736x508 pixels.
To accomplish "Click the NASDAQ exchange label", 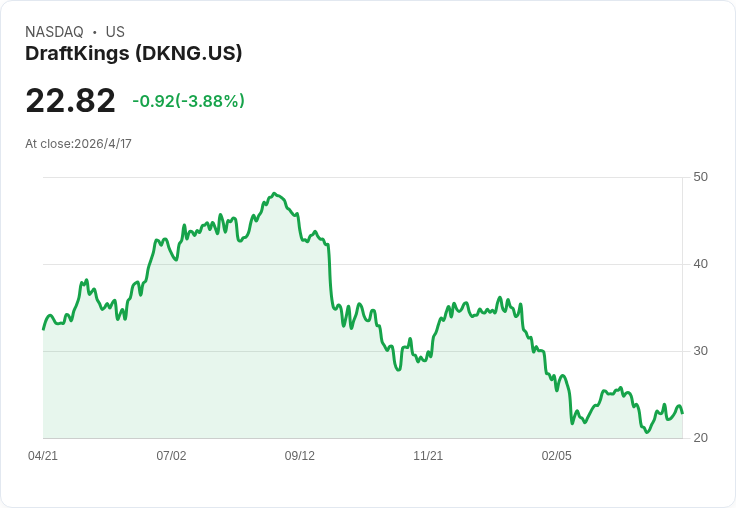I will pos(54,32).
